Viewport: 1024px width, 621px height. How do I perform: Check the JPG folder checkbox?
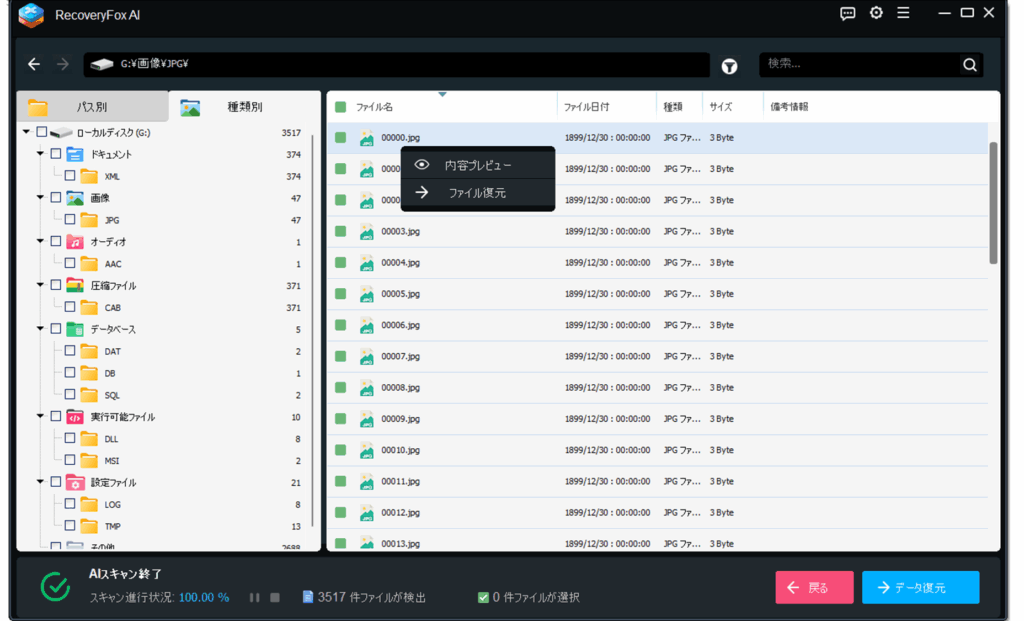[x=70, y=219]
